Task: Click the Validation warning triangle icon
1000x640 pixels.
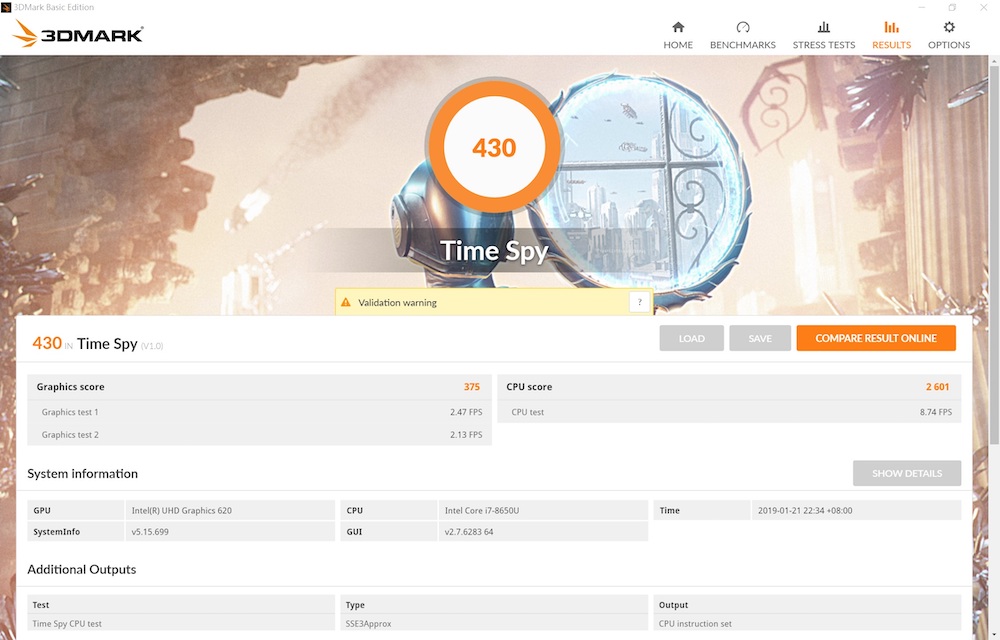Action: (x=346, y=302)
